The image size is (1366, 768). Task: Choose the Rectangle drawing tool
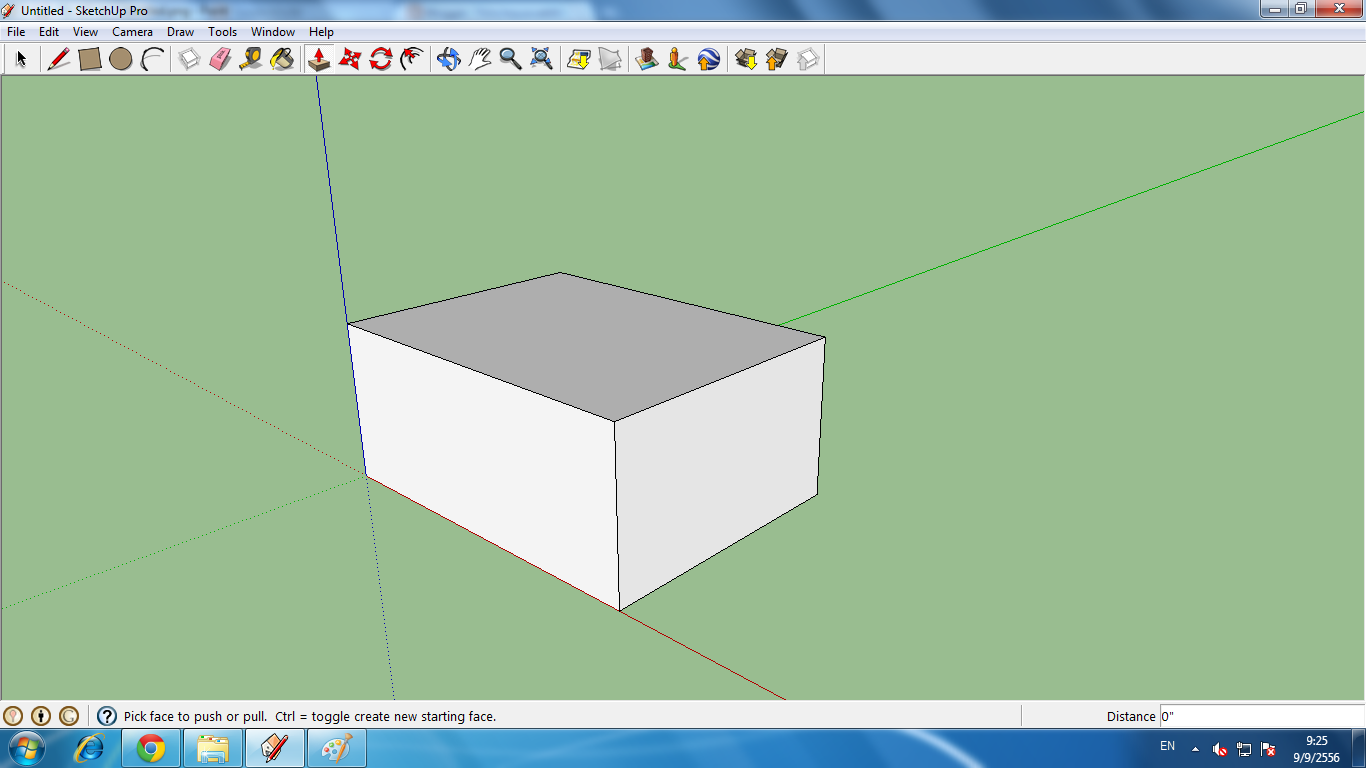pos(90,59)
